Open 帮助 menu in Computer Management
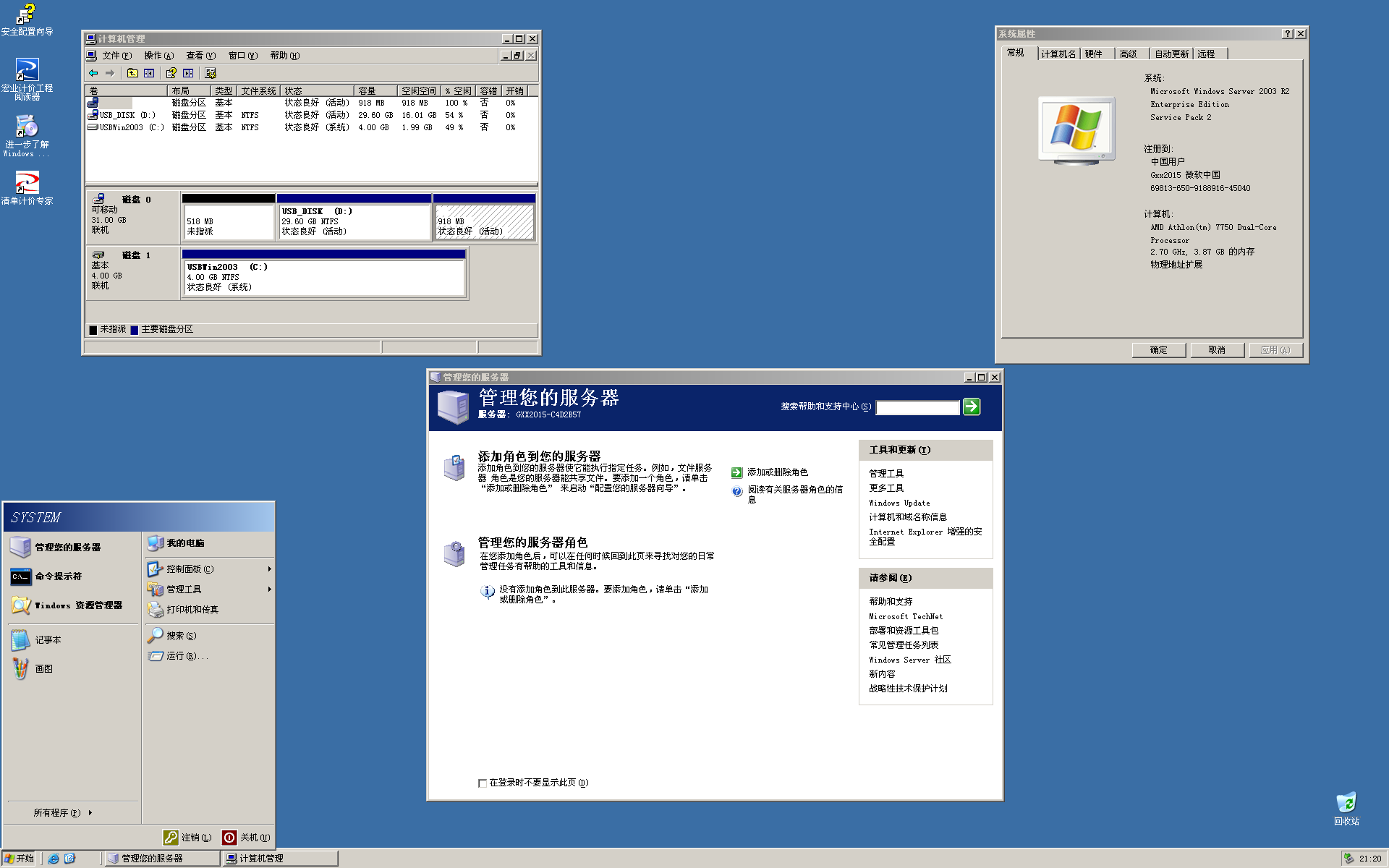This screenshot has height=868, width=1389. 284,56
